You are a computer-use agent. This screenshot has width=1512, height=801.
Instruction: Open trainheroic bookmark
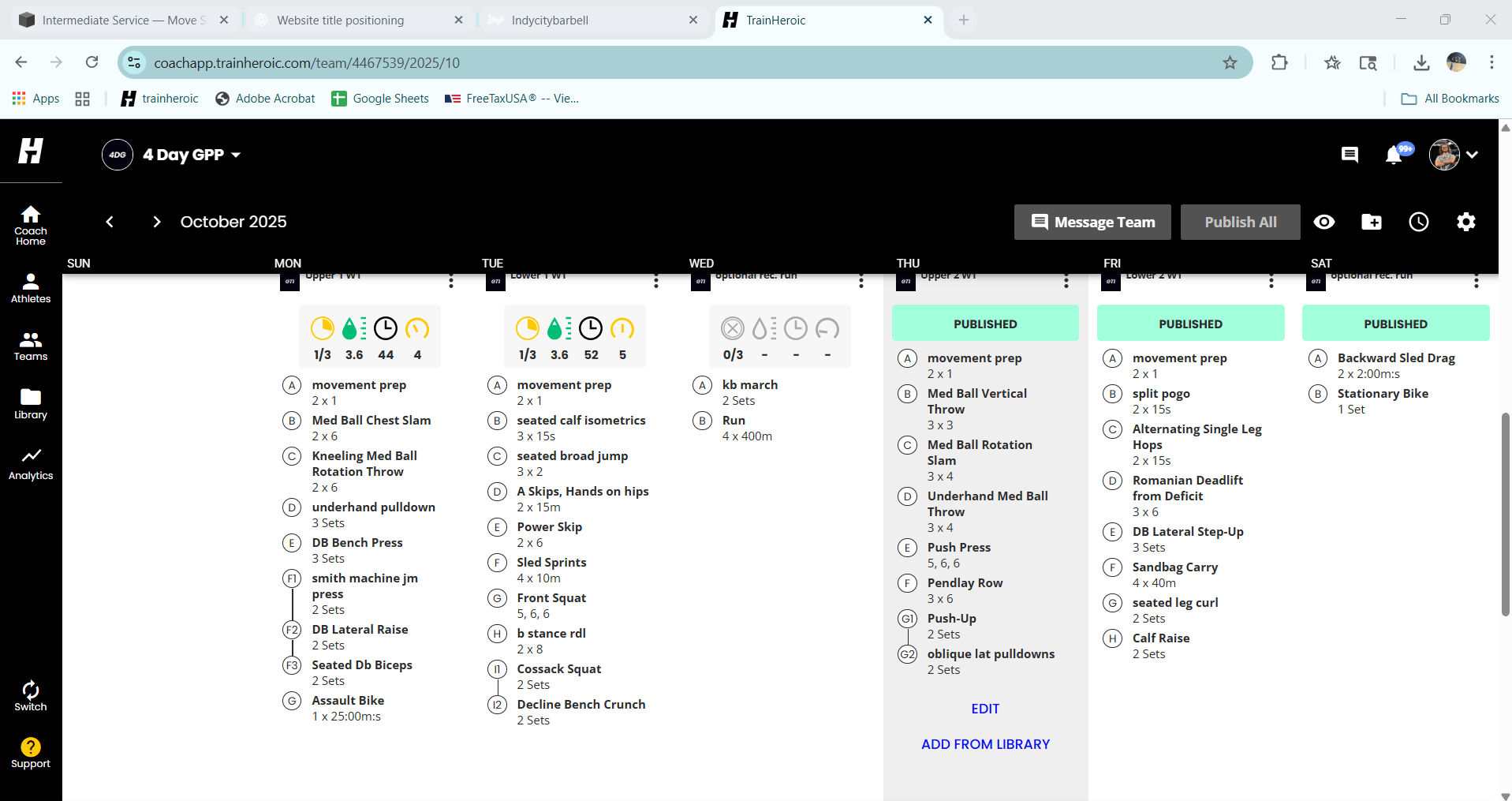159,99
